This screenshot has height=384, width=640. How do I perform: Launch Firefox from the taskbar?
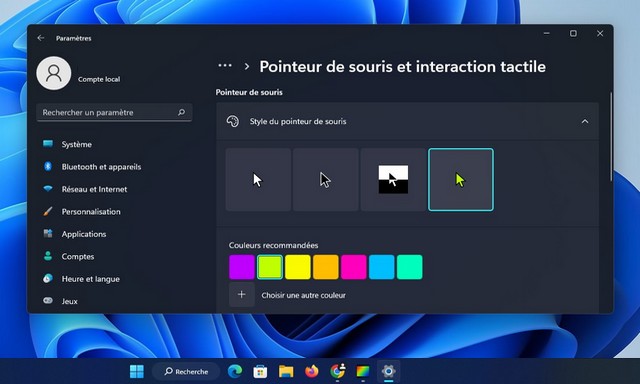[312, 371]
